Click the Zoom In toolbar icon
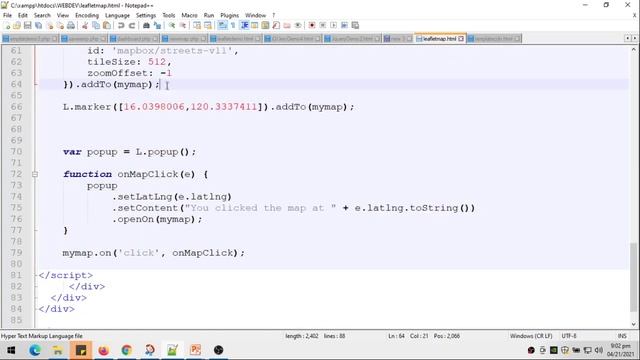Image resolution: width=640 pixels, height=360 pixels. point(172,25)
